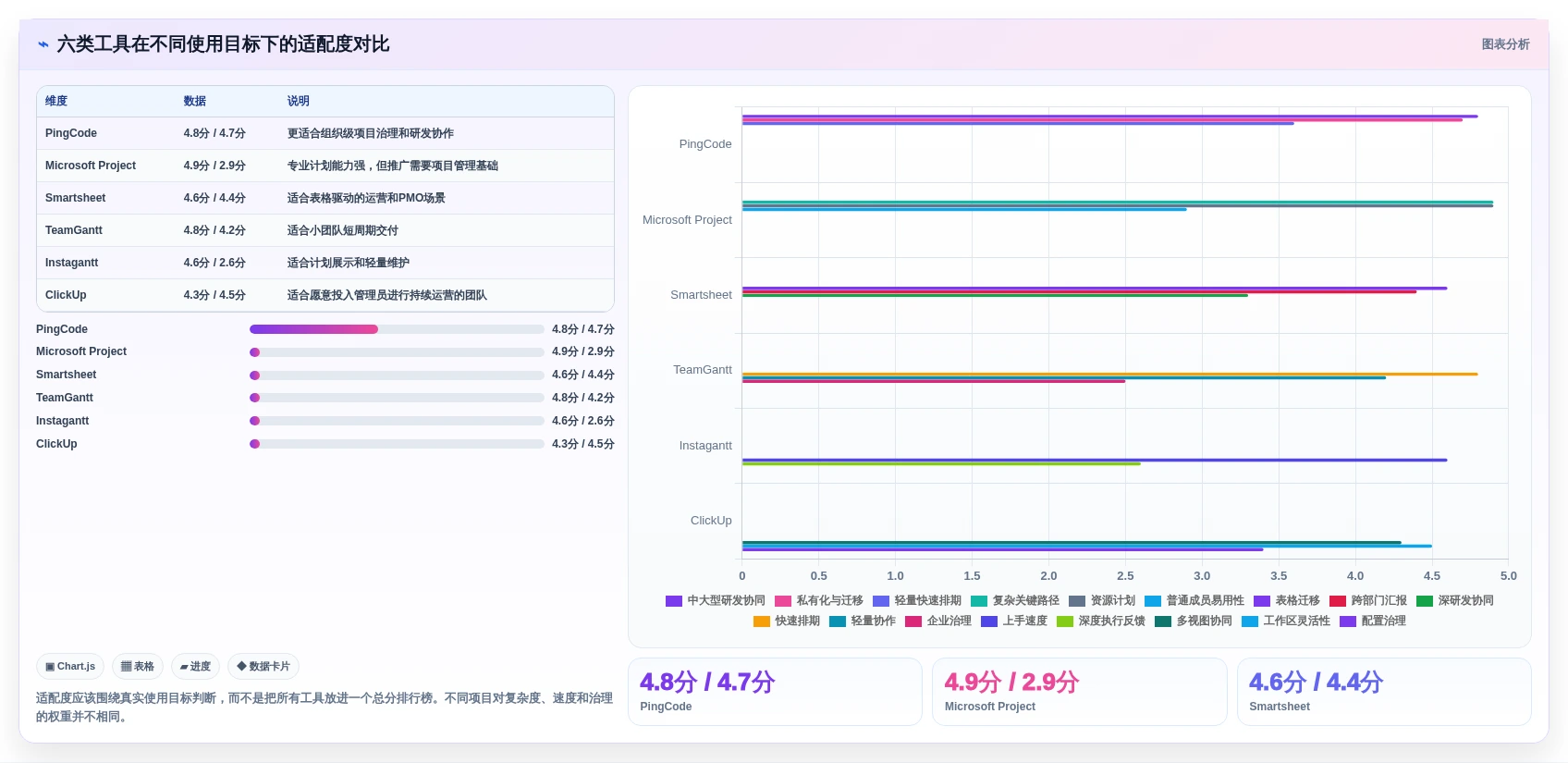Toggle the 资源计划 legend item

tap(1102, 600)
